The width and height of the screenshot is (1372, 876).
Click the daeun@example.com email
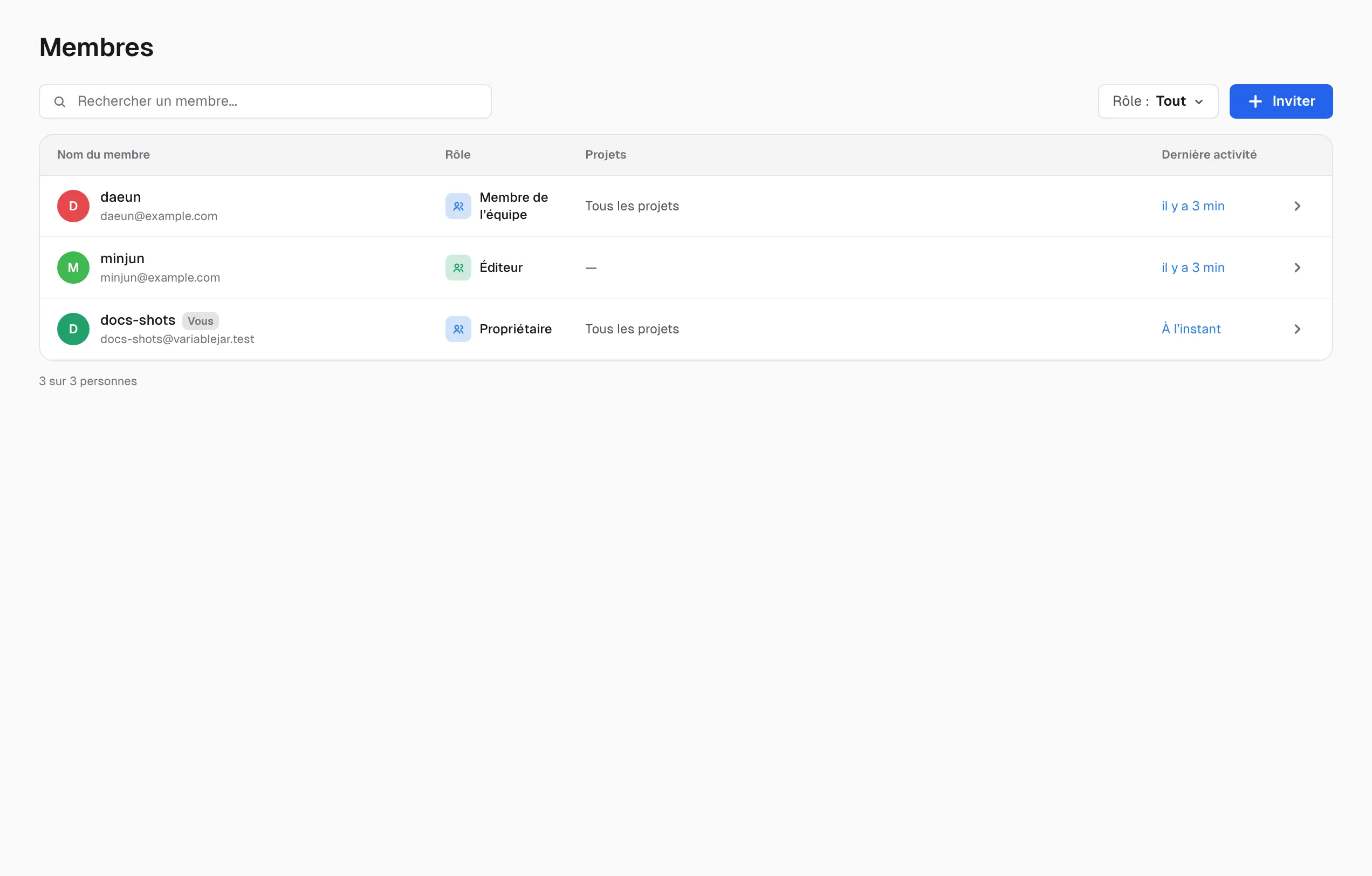tap(159, 216)
